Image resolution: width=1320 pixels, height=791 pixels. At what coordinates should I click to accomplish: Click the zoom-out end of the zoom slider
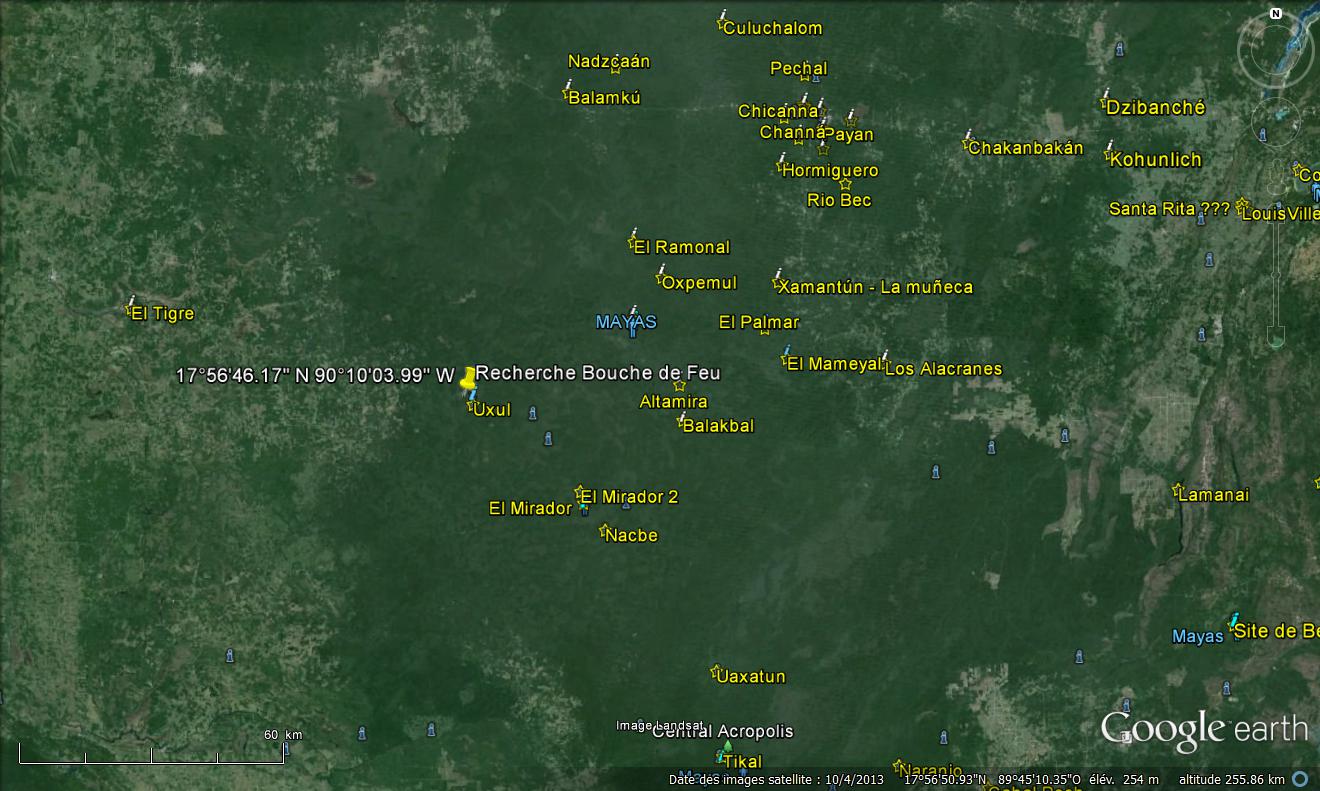coord(1276,336)
